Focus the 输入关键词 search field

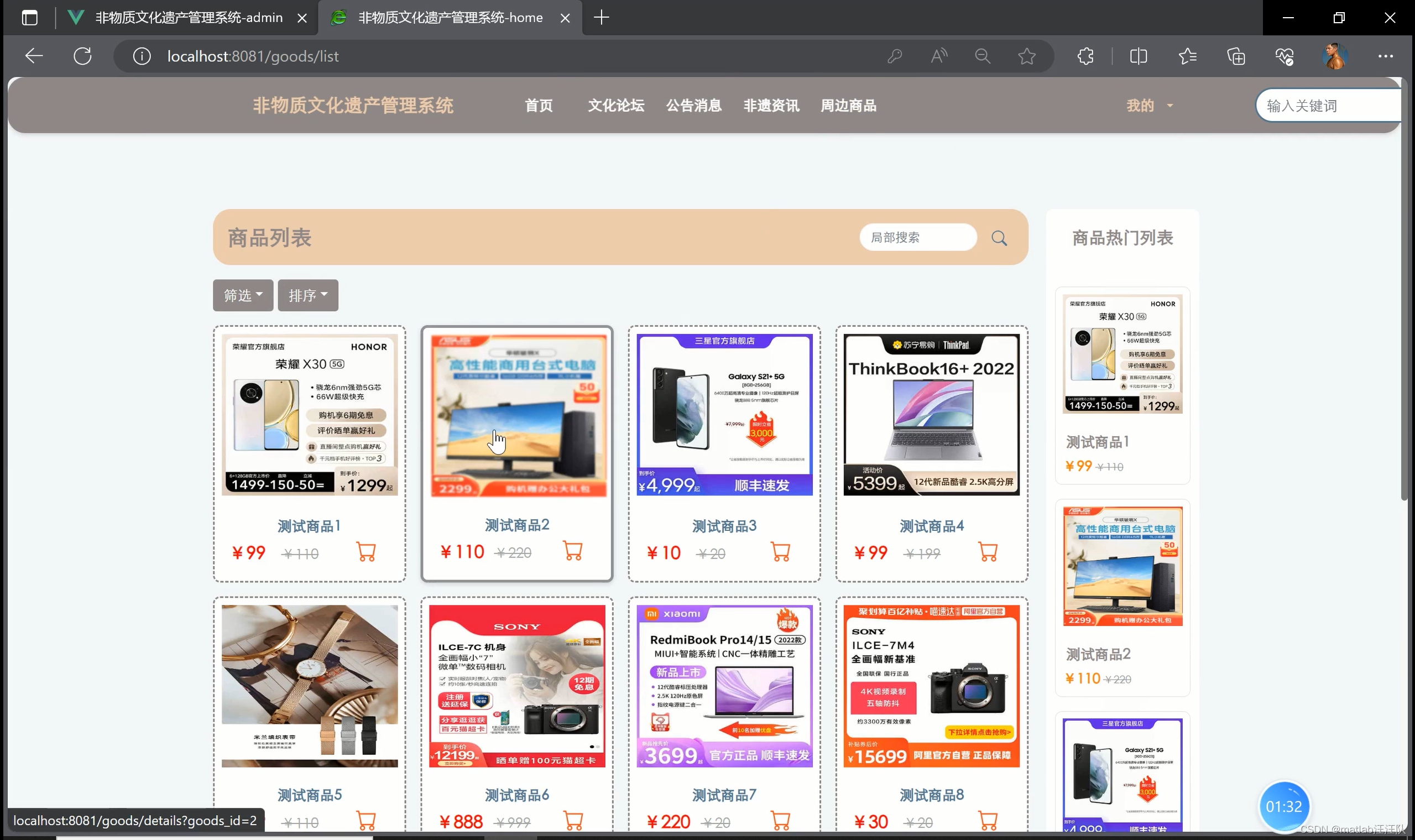[1328, 106]
